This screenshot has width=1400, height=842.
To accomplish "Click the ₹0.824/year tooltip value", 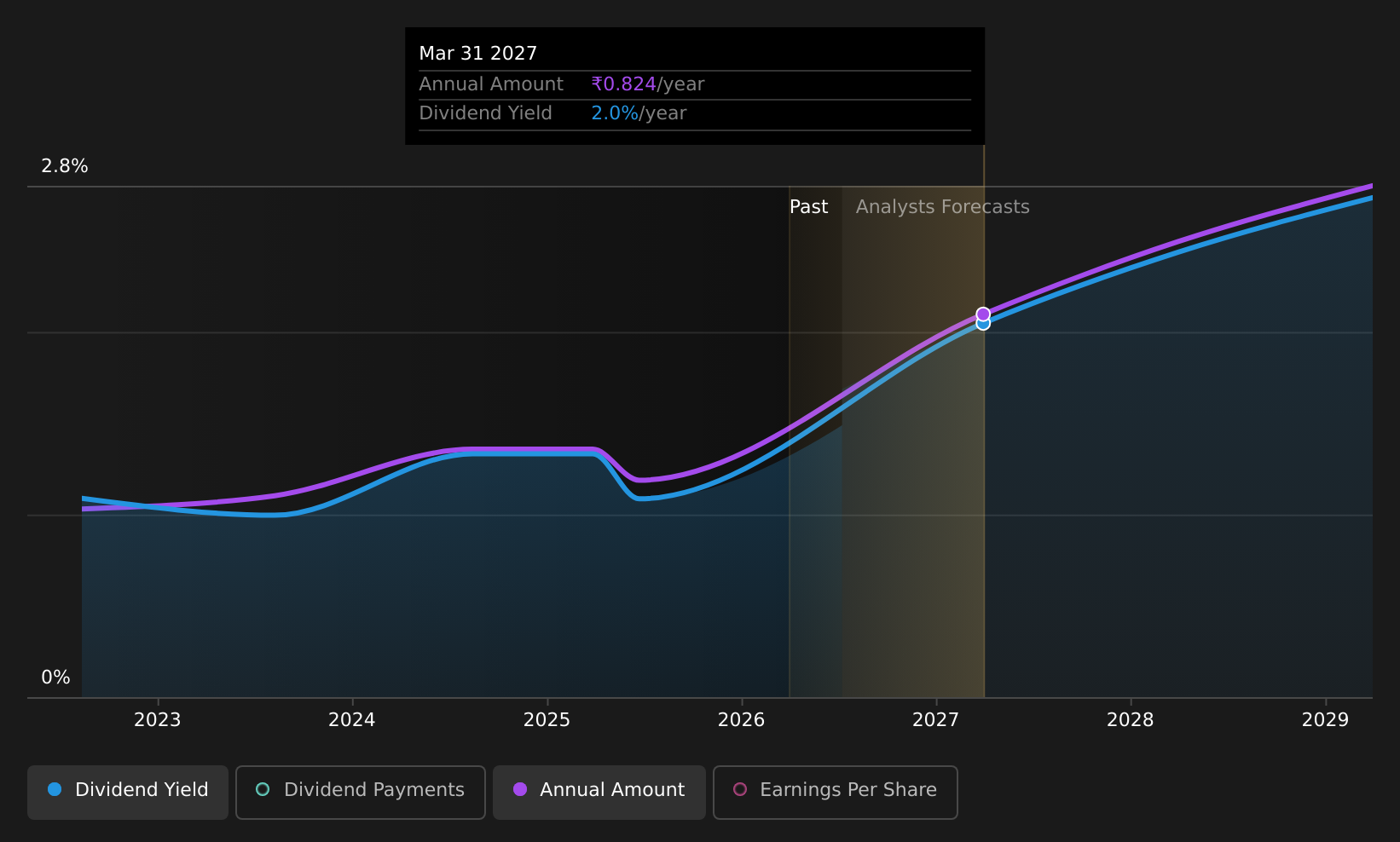I will (647, 84).
